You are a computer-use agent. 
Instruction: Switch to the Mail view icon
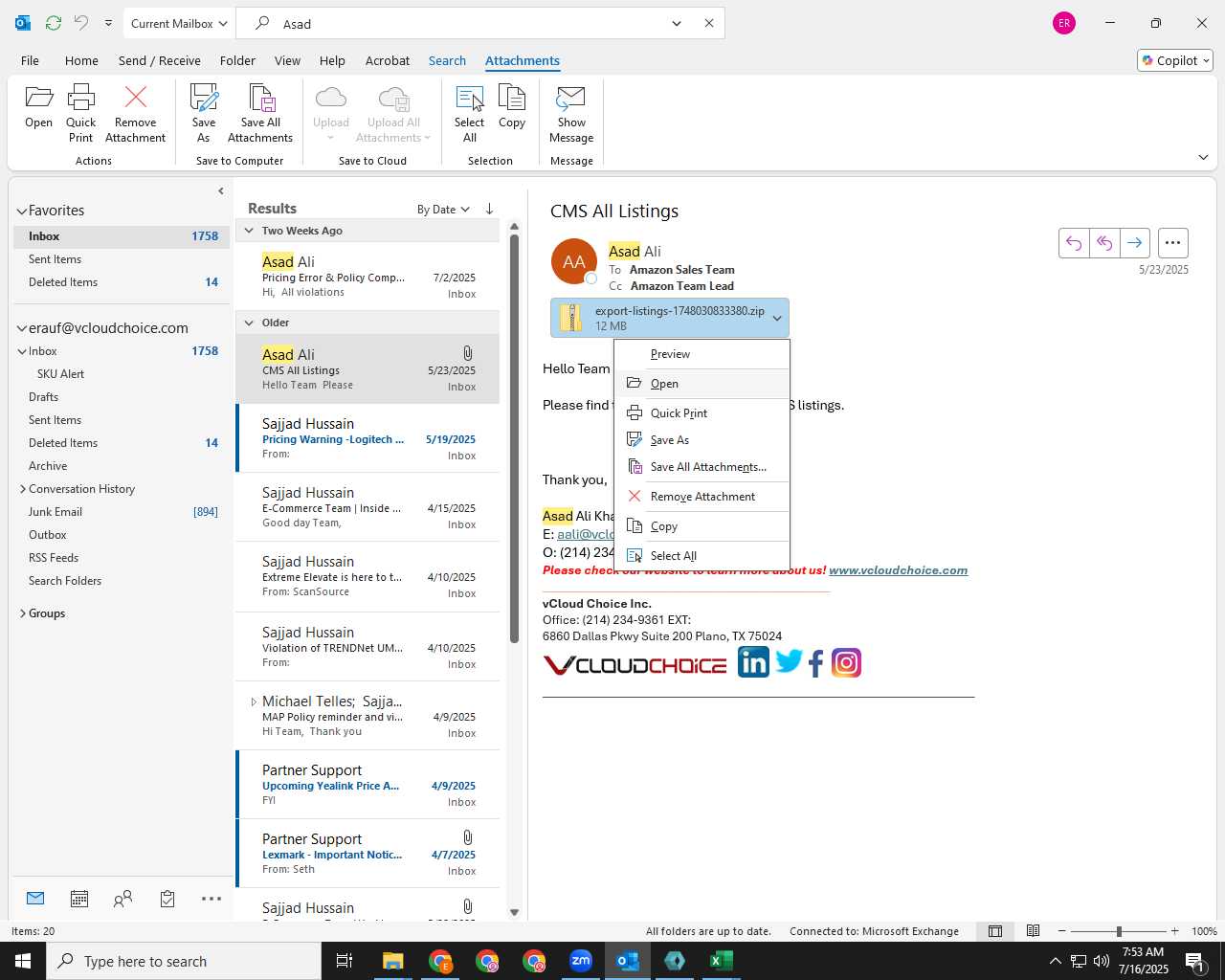pos(35,899)
